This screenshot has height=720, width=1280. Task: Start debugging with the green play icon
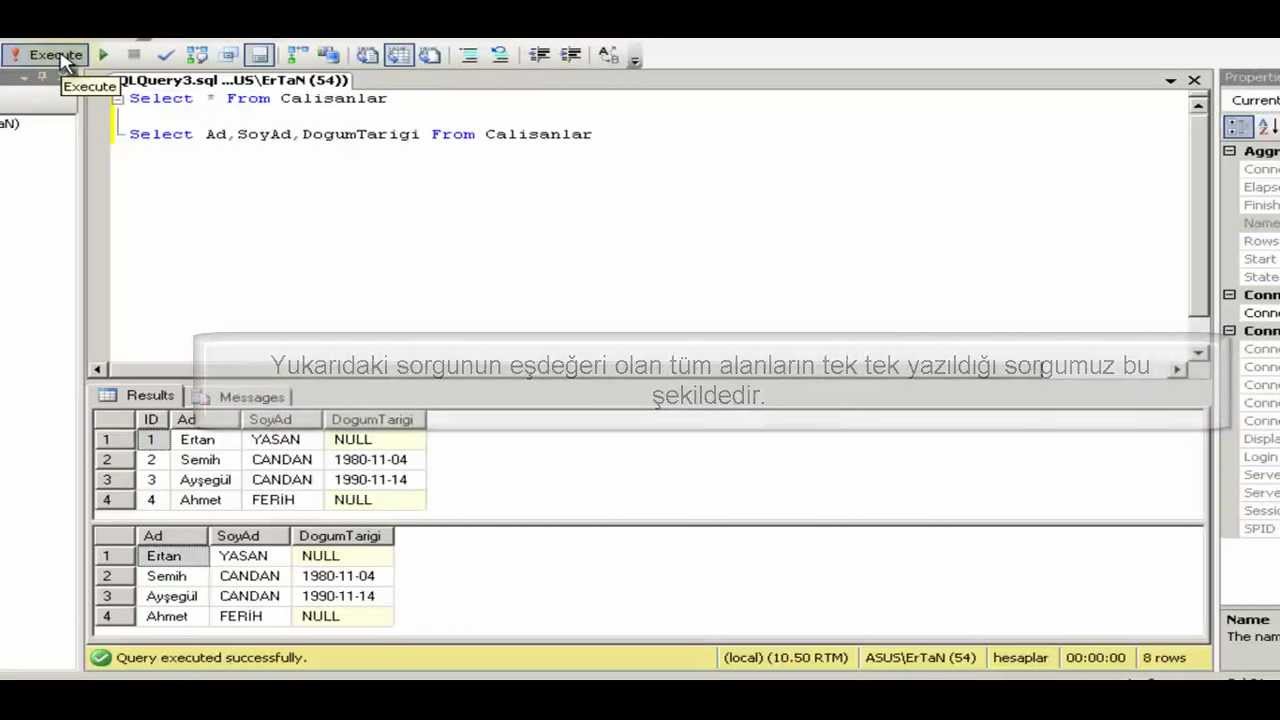coord(103,55)
